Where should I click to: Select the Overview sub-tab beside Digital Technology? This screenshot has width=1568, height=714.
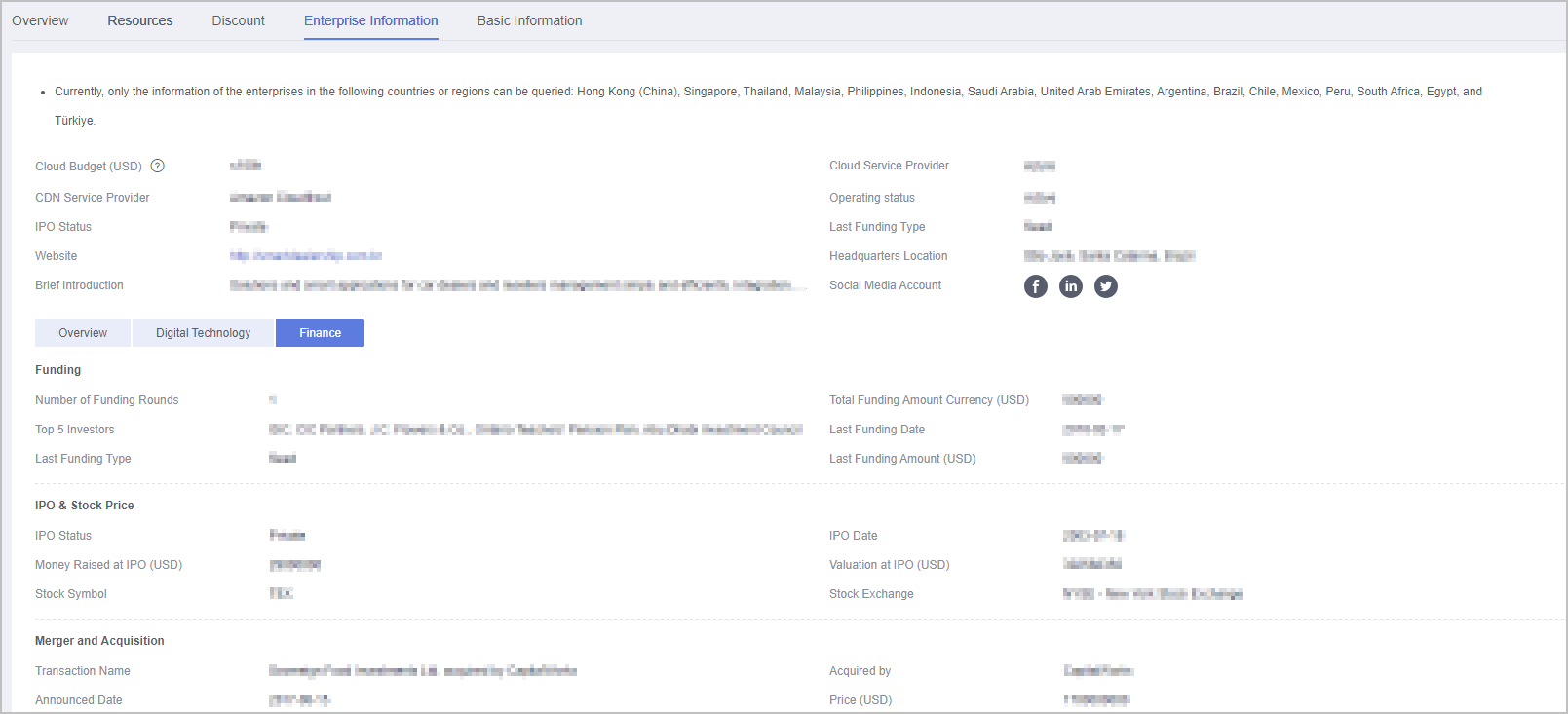(83, 333)
